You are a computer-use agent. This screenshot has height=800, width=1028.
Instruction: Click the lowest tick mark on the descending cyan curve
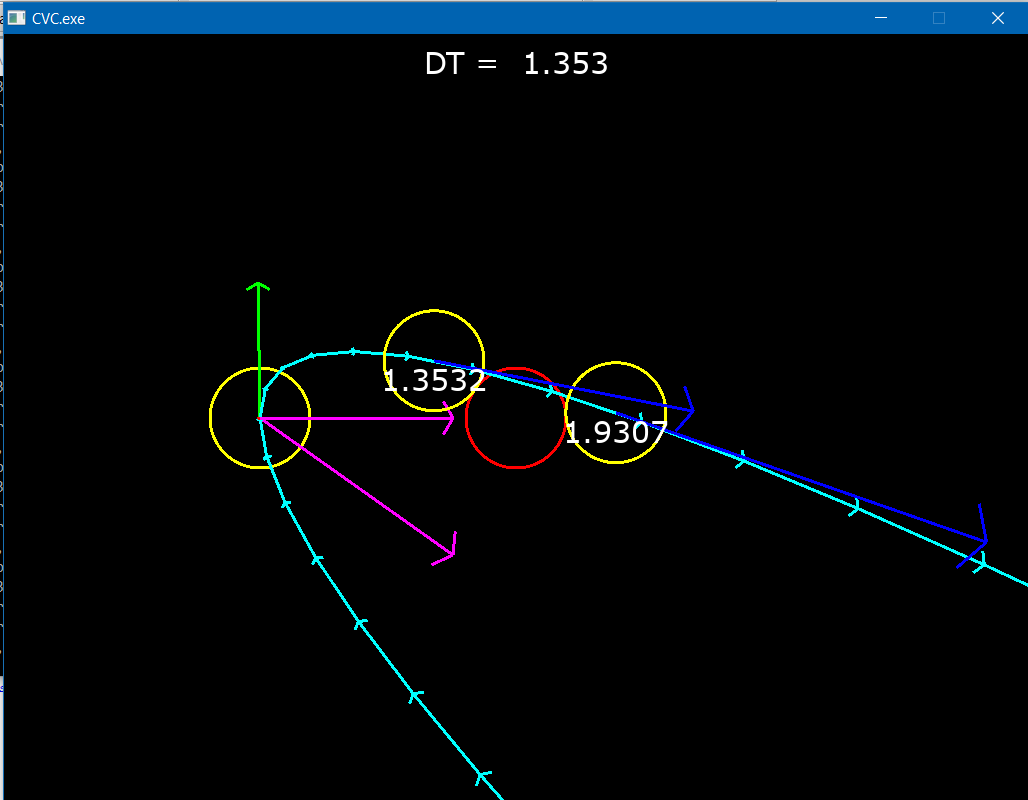[x=482, y=775]
